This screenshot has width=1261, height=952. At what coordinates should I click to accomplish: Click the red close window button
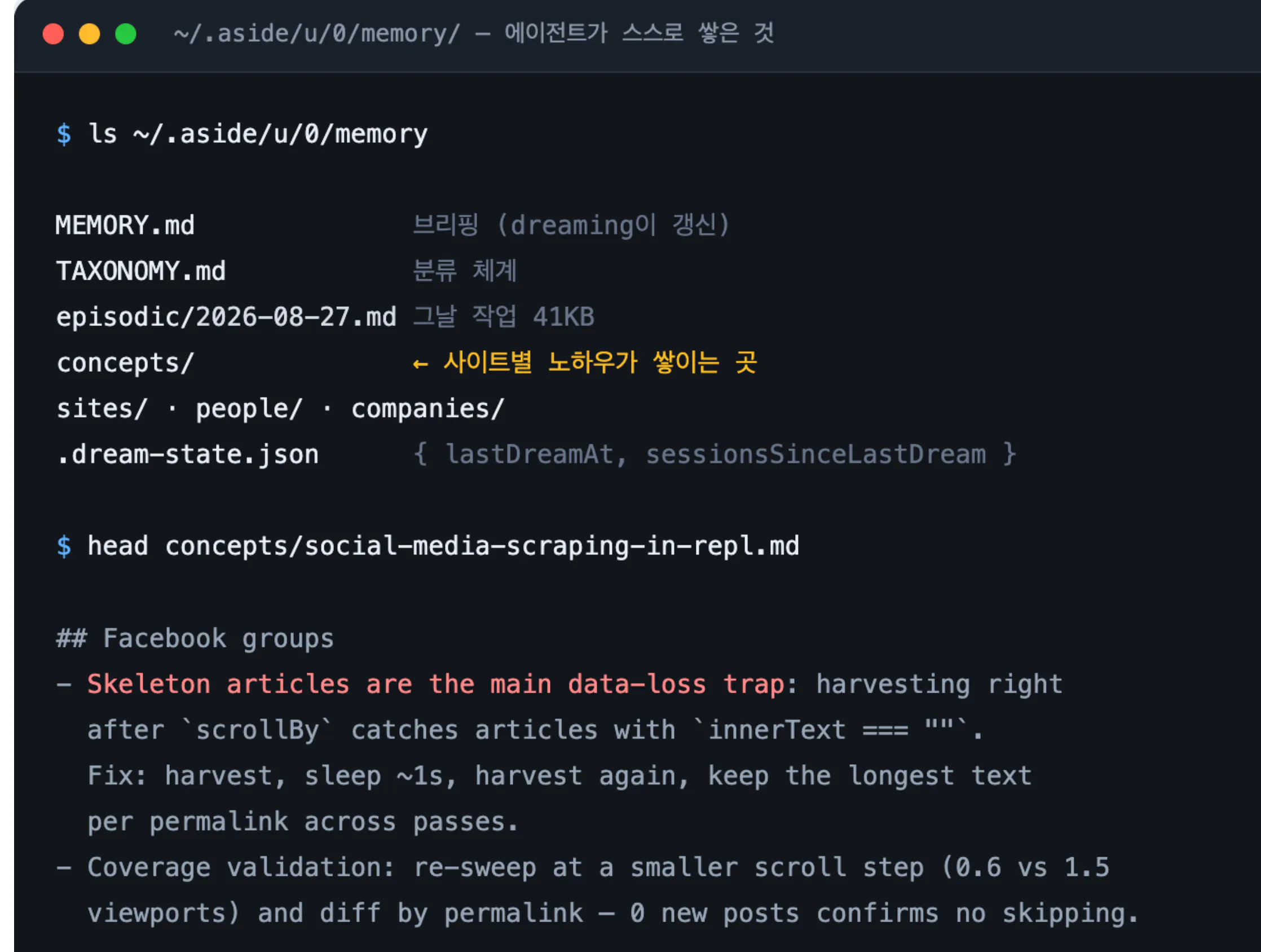pos(53,34)
